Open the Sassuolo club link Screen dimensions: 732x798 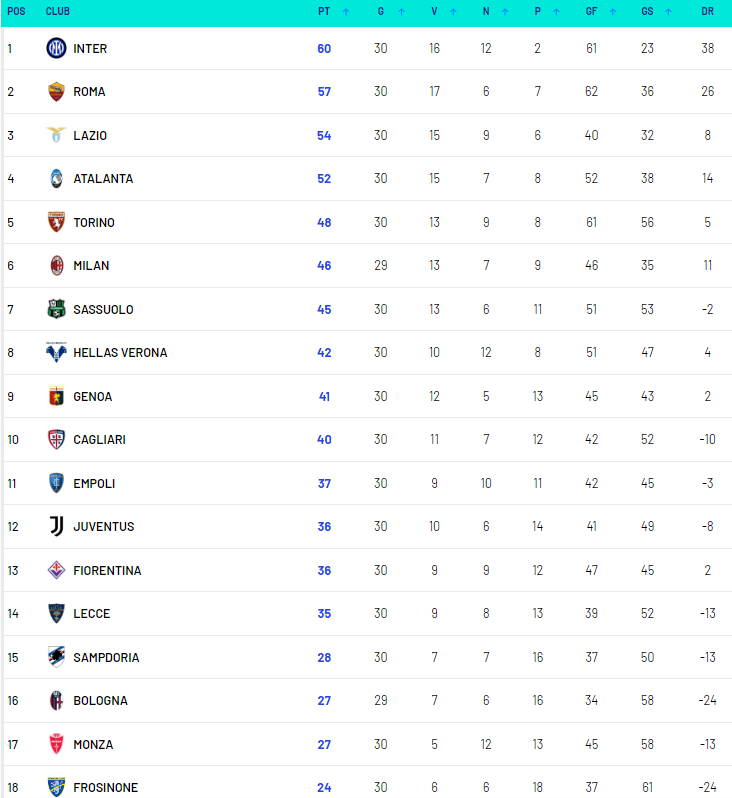(x=103, y=310)
